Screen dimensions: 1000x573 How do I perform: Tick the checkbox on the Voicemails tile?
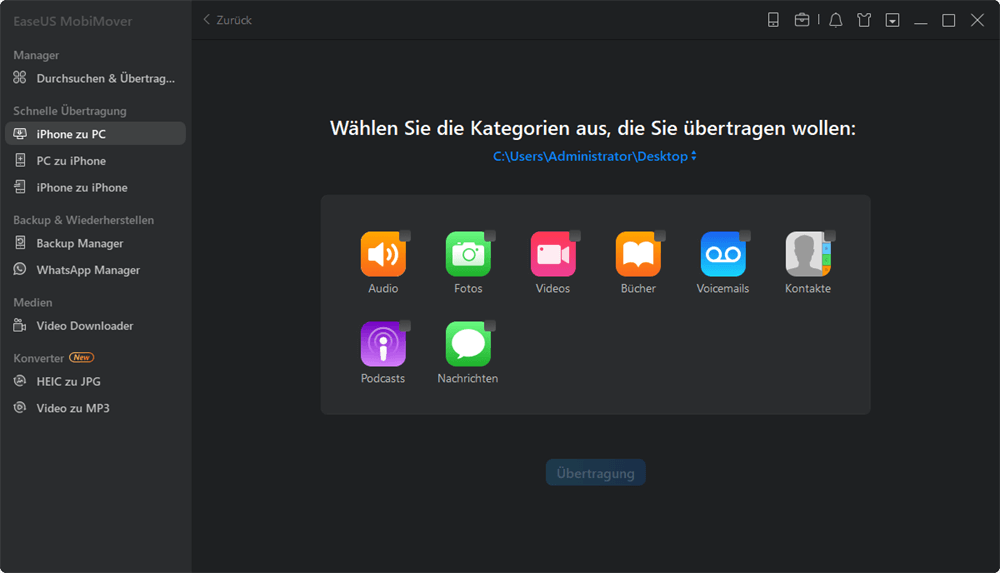pyautogui.click(x=745, y=235)
